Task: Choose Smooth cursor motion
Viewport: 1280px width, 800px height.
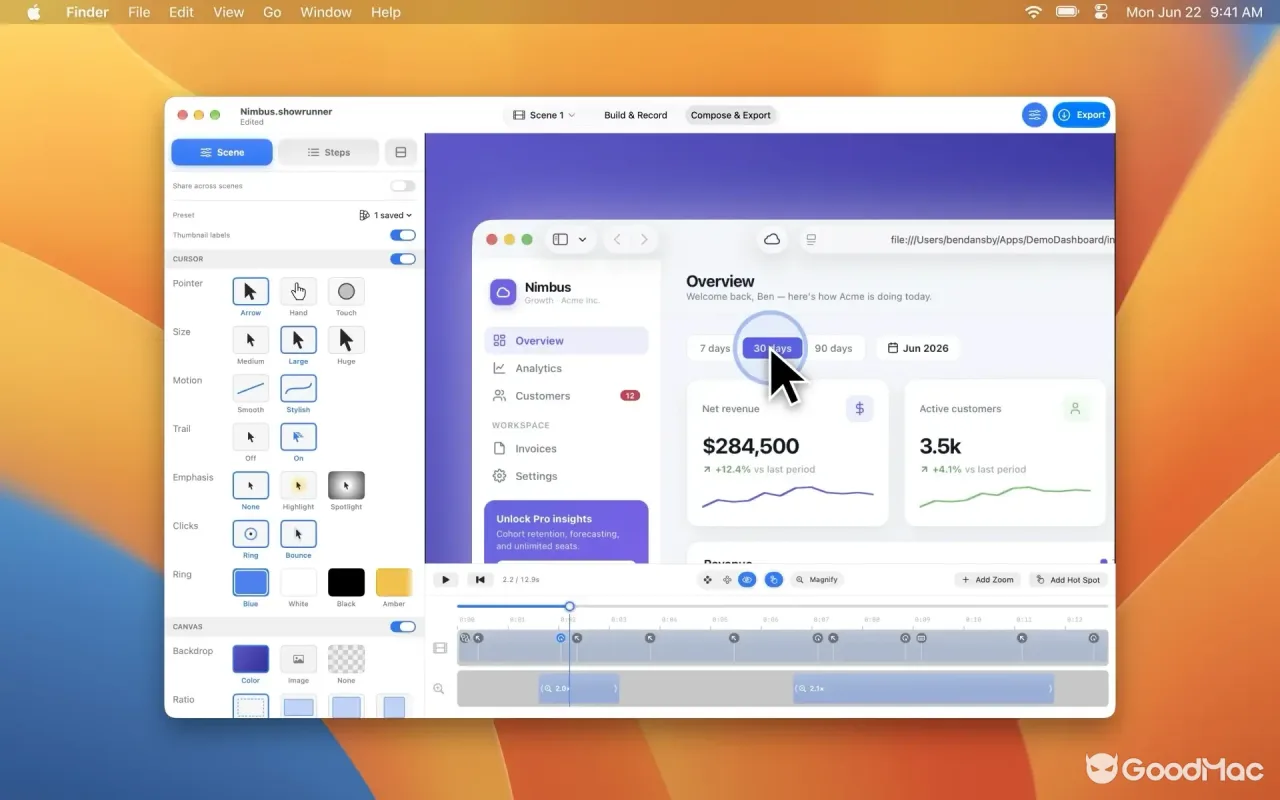Action: (250, 388)
